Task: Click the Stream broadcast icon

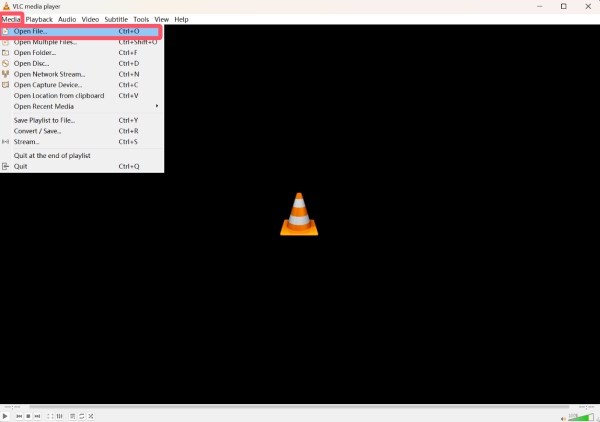Action: click(5, 142)
